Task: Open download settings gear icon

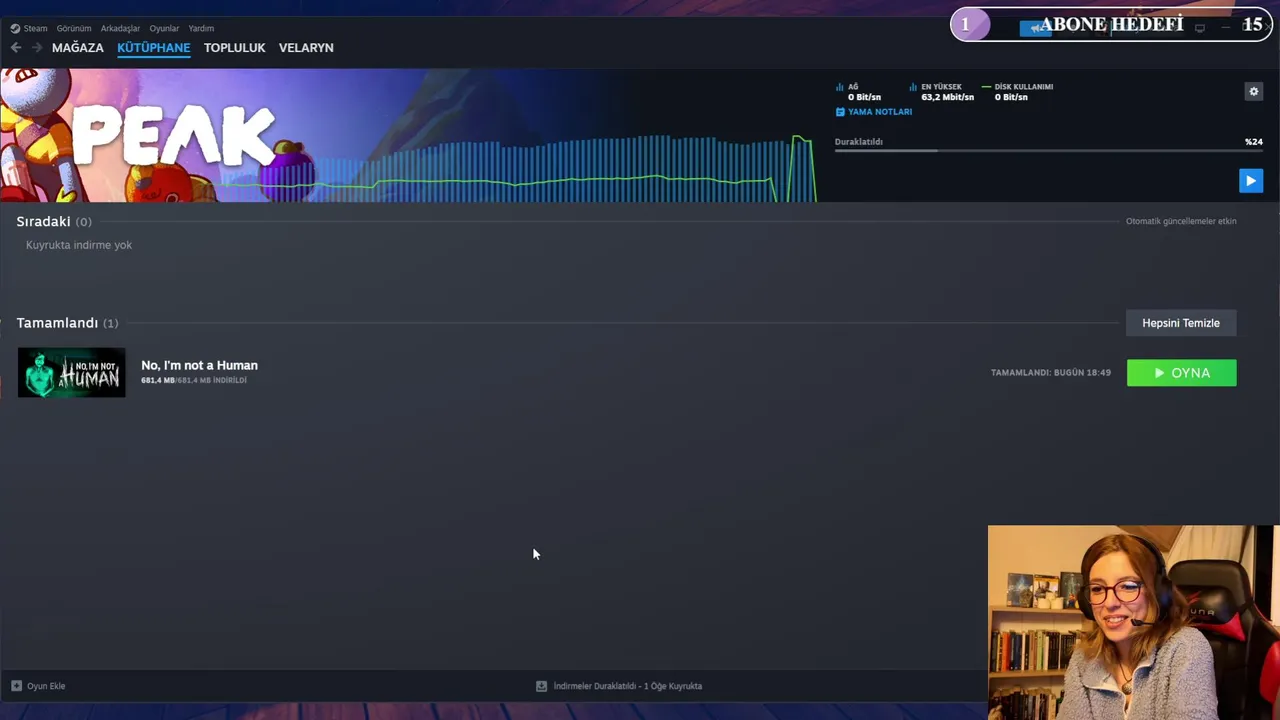Action: point(1253,91)
